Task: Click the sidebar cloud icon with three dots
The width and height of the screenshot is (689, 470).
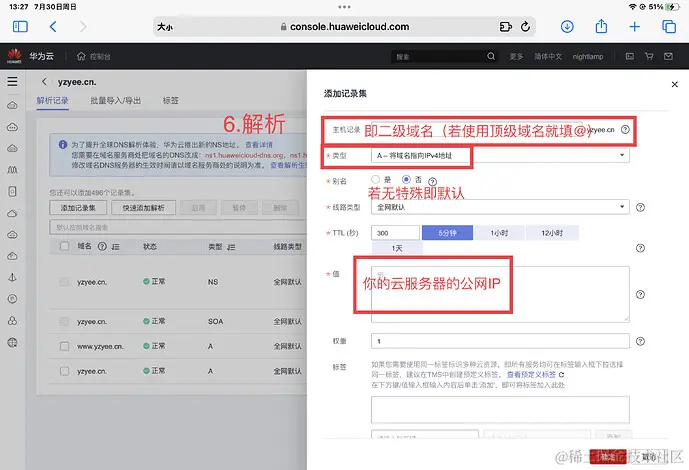Action: pyautogui.click(x=12, y=127)
